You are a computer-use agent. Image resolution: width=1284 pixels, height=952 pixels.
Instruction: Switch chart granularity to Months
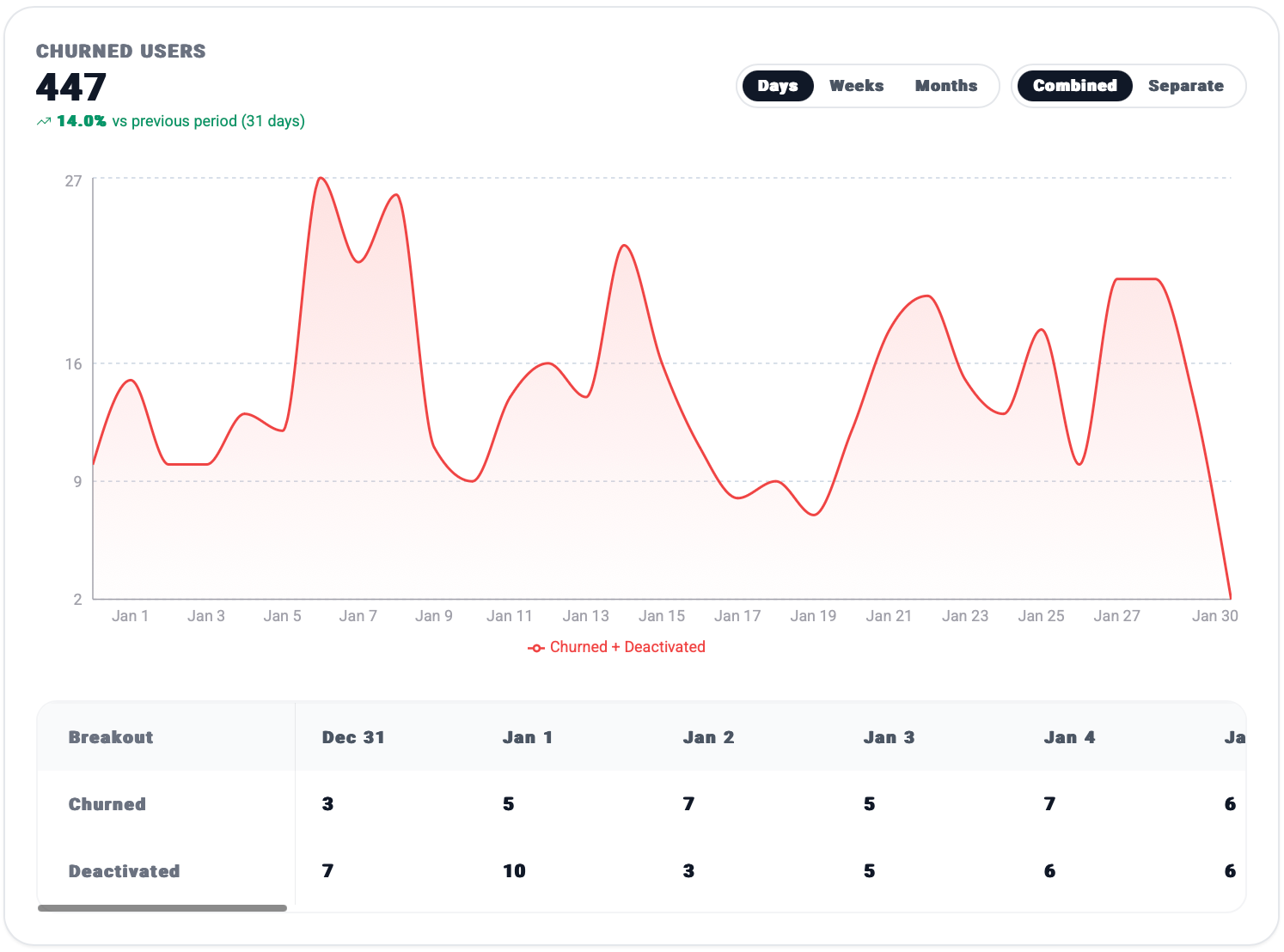945,86
